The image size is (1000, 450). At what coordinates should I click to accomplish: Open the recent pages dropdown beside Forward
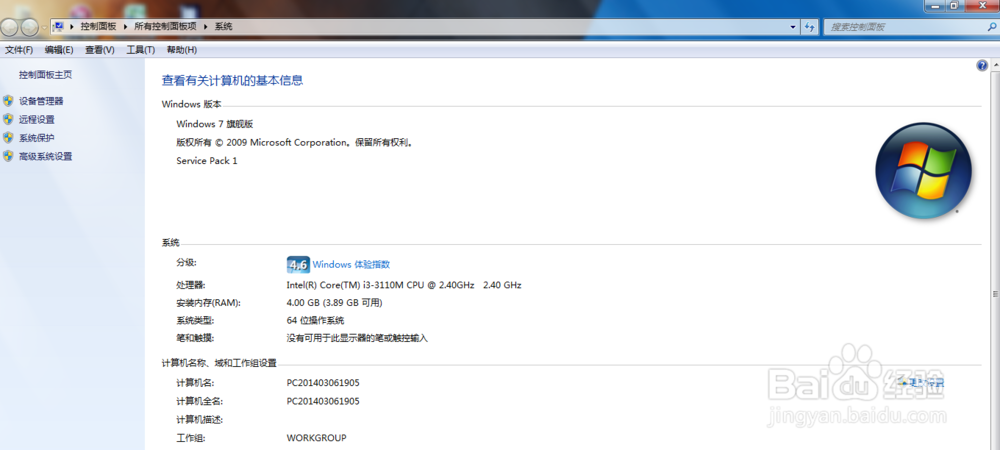[43, 27]
